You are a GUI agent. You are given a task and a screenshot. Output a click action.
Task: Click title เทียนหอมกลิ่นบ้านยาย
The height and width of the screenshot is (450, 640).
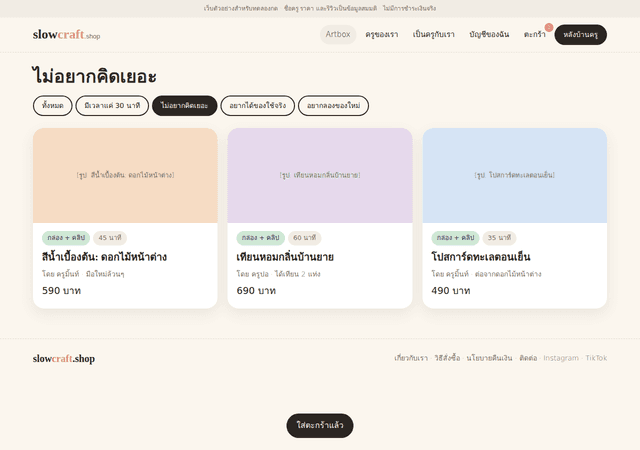coord(285,257)
